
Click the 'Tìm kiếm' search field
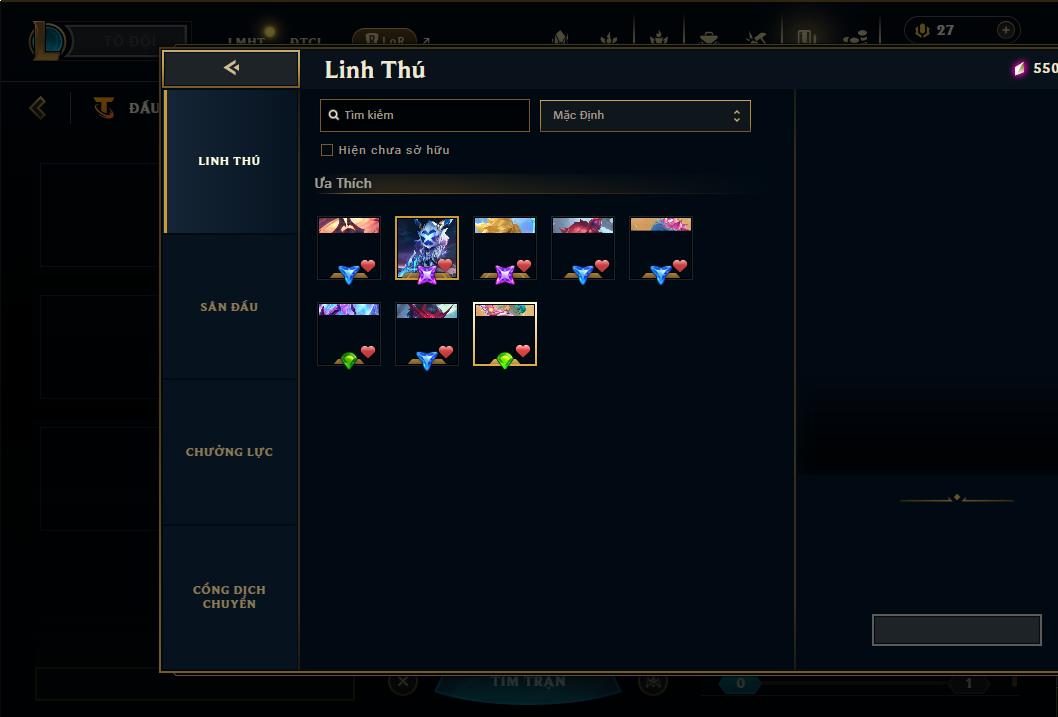(x=424, y=115)
